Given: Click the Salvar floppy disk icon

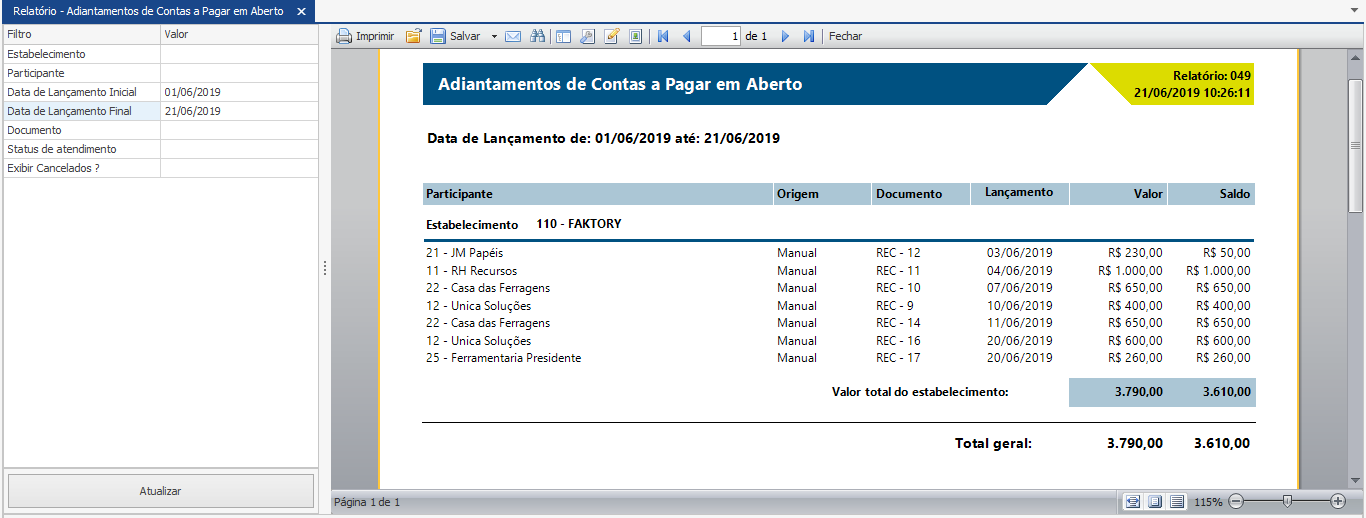Looking at the screenshot, I should [438, 36].
